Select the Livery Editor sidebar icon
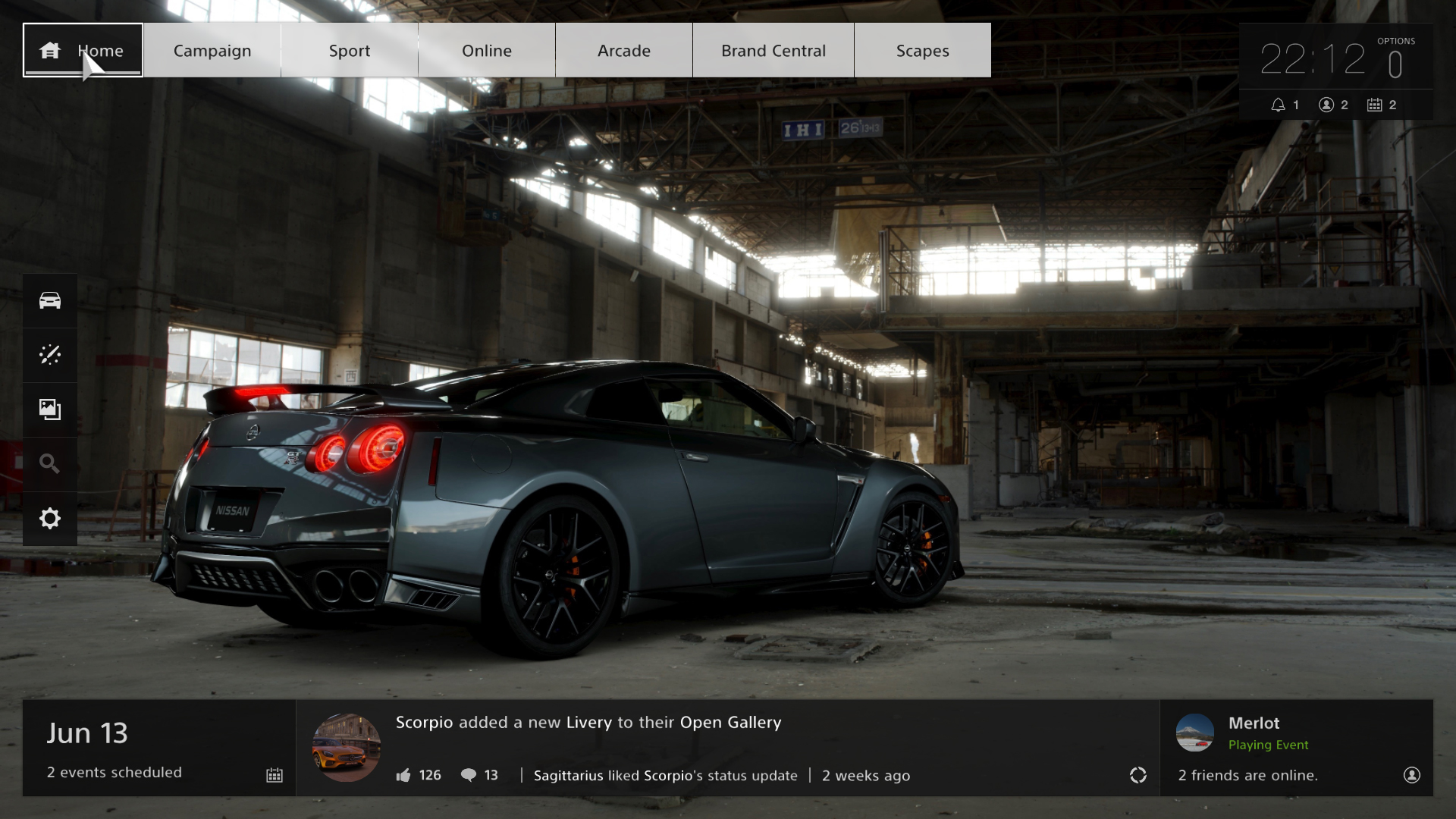This screenshot has width=1456, height=819. (x=50, y=355)
